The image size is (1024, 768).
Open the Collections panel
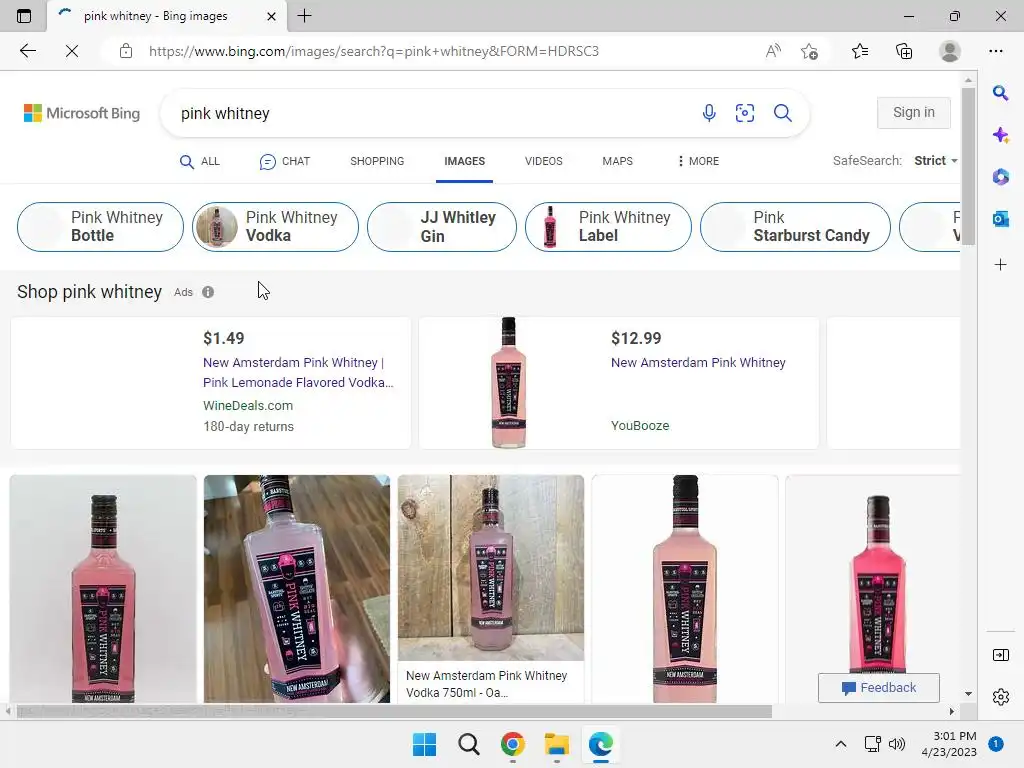pos(904,51)
